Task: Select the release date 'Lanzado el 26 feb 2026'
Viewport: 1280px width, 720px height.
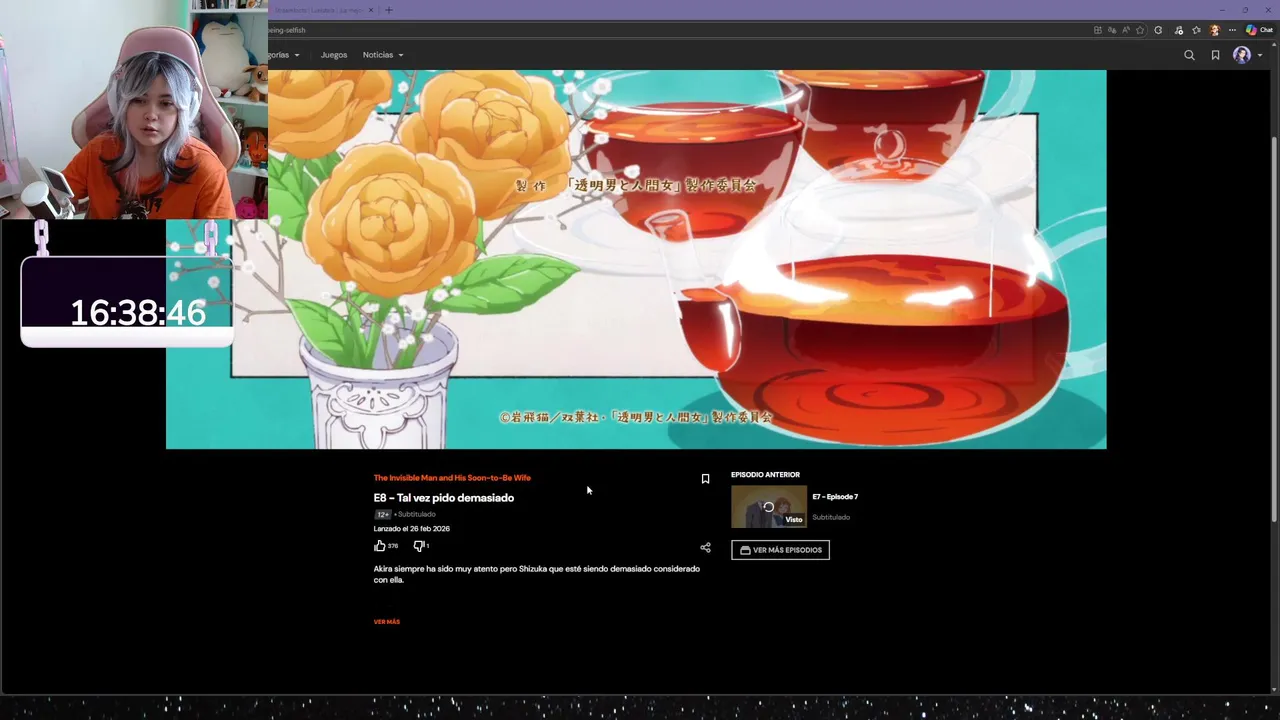Action: coord(412,529)
